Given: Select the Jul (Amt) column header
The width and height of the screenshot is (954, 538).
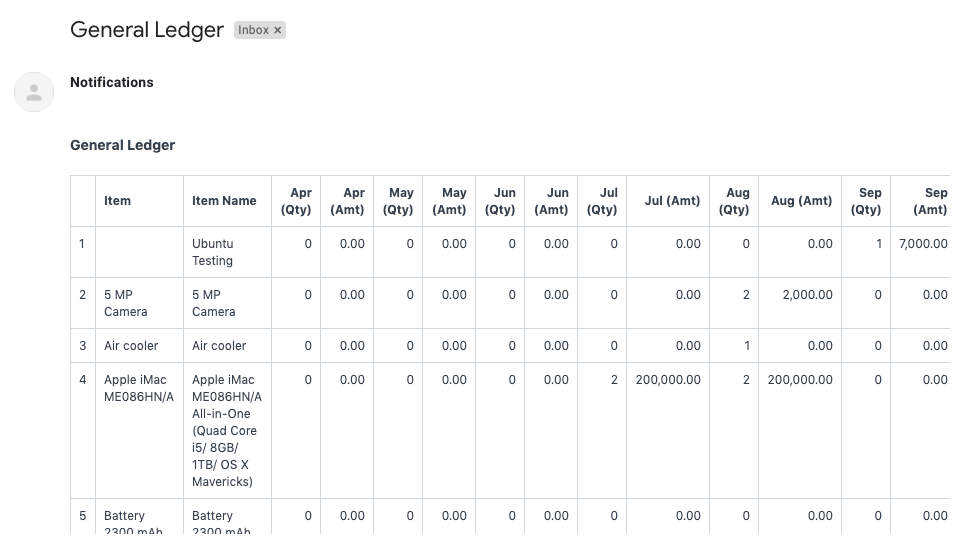Looking at the screenshot, I should (672, 201).
